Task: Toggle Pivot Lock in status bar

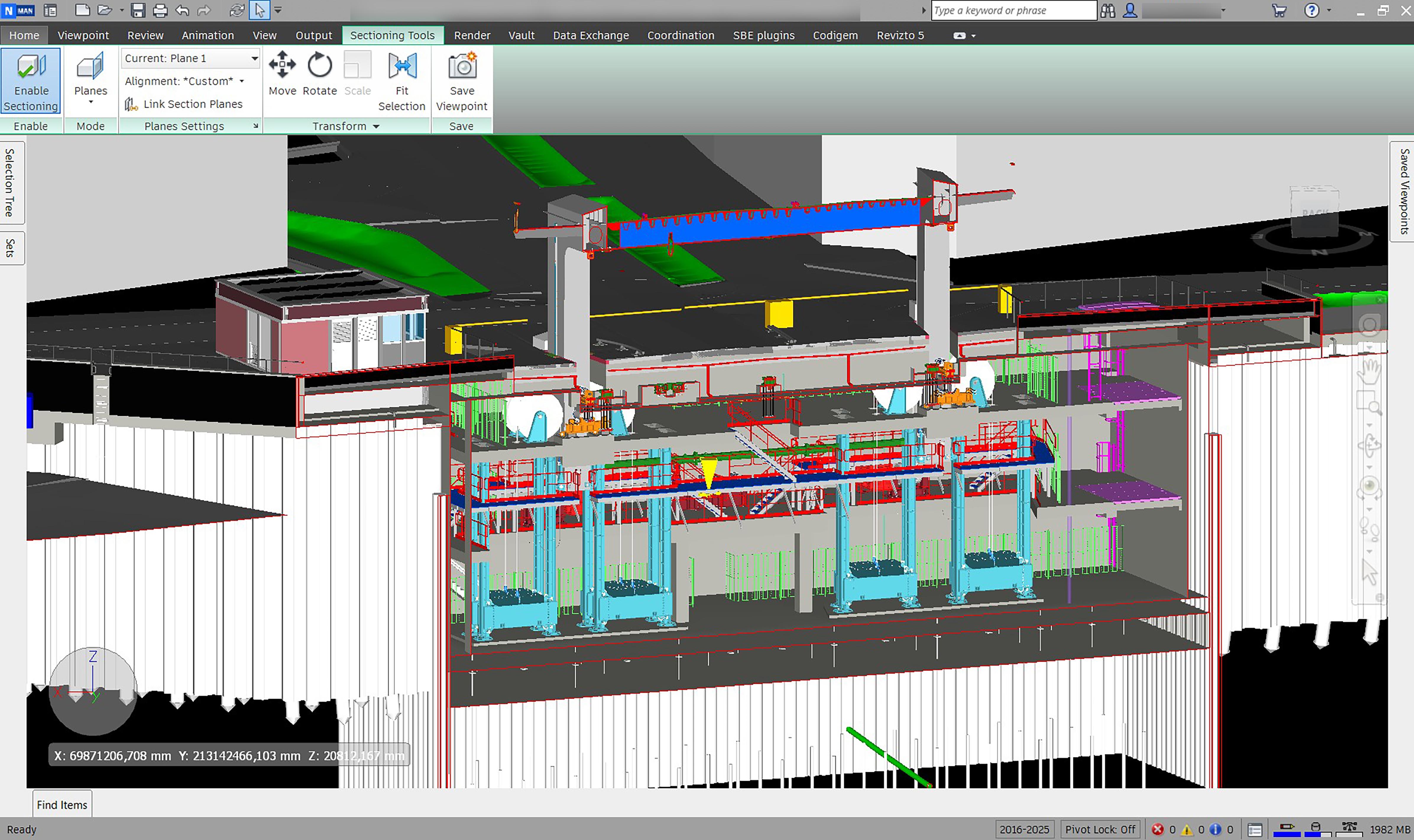Action: coord(1100,829)
